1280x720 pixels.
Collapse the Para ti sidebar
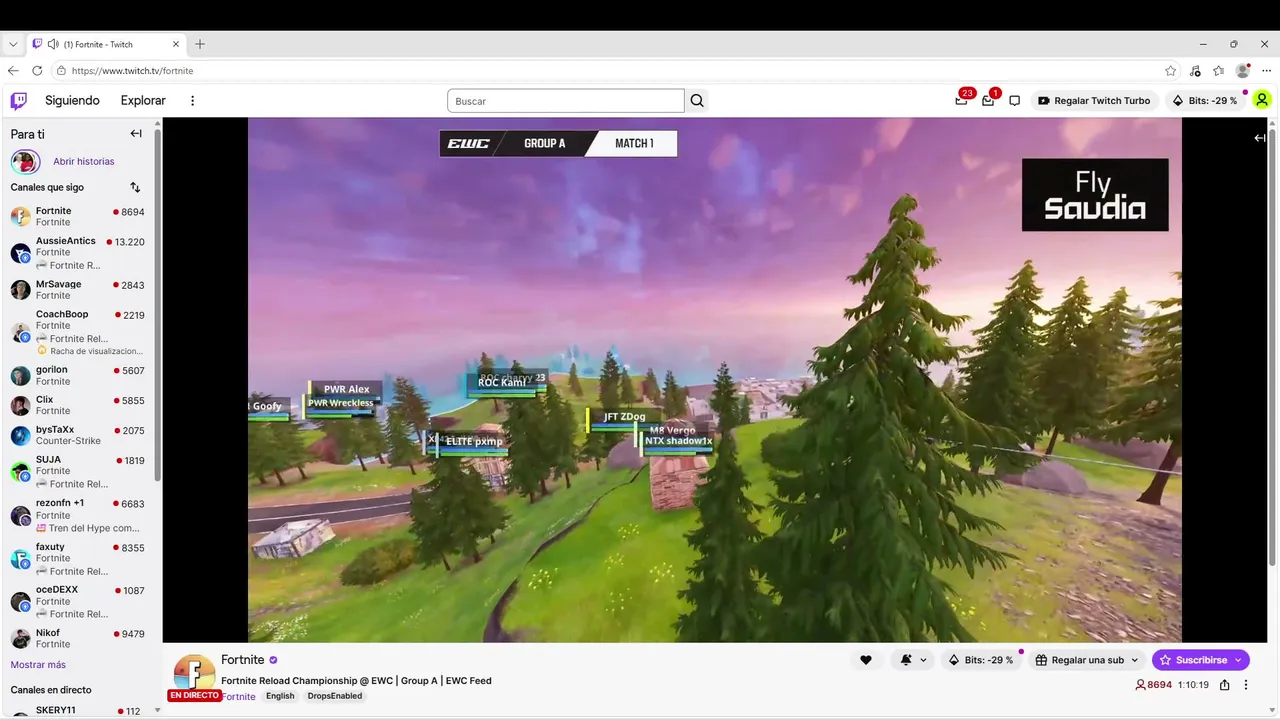136,134
